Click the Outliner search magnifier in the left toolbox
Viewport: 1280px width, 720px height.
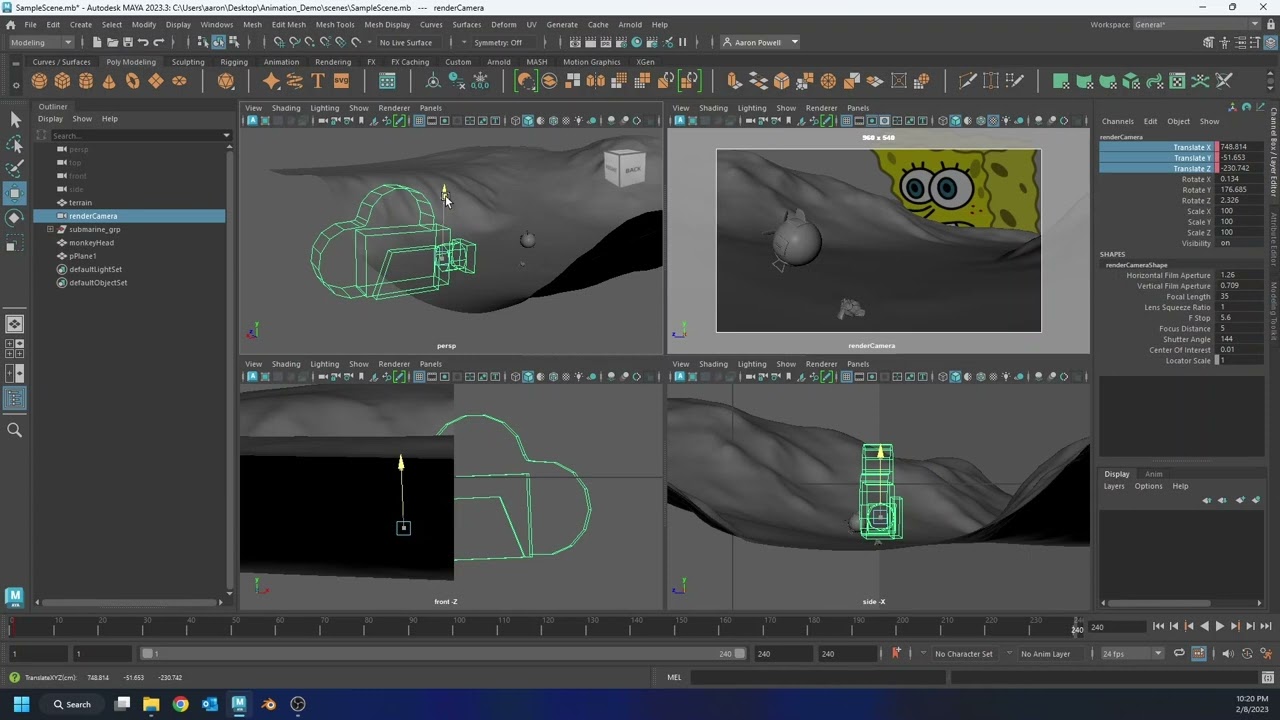pyautogui.click(x=15, y=430)
